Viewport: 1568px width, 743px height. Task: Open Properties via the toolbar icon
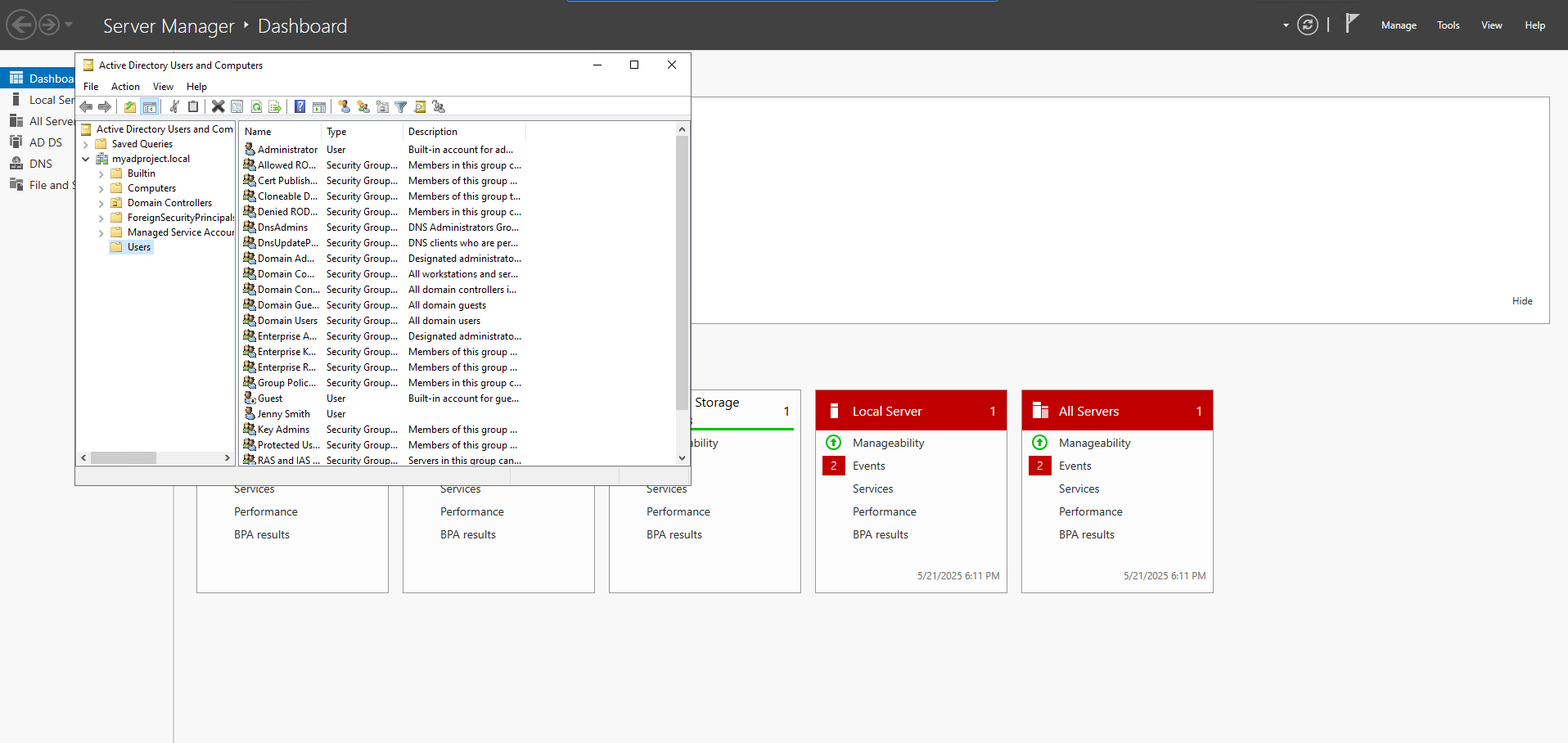(x=237, y=106)
